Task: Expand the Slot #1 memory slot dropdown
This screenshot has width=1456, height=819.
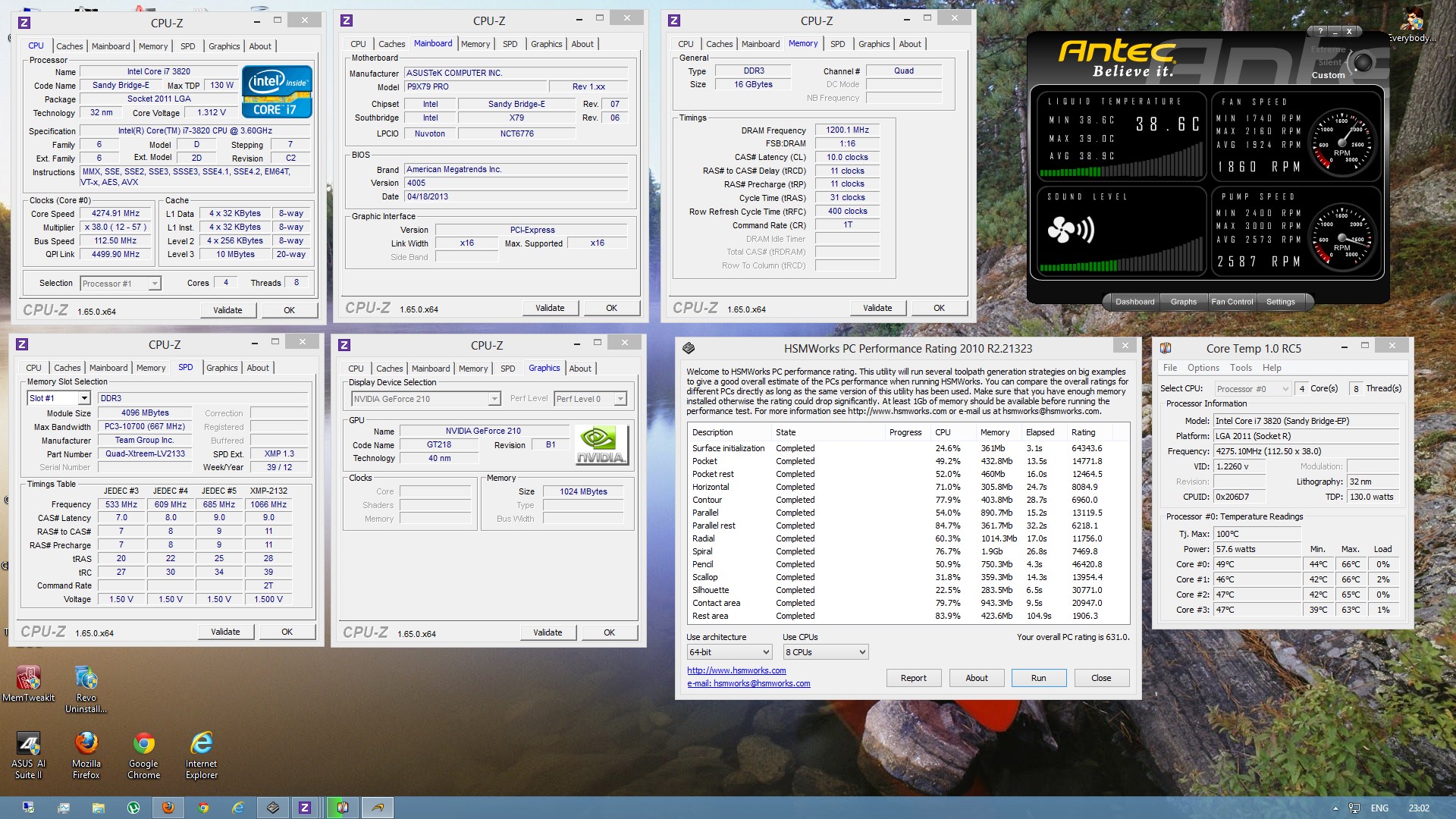Action: (84, 398)
